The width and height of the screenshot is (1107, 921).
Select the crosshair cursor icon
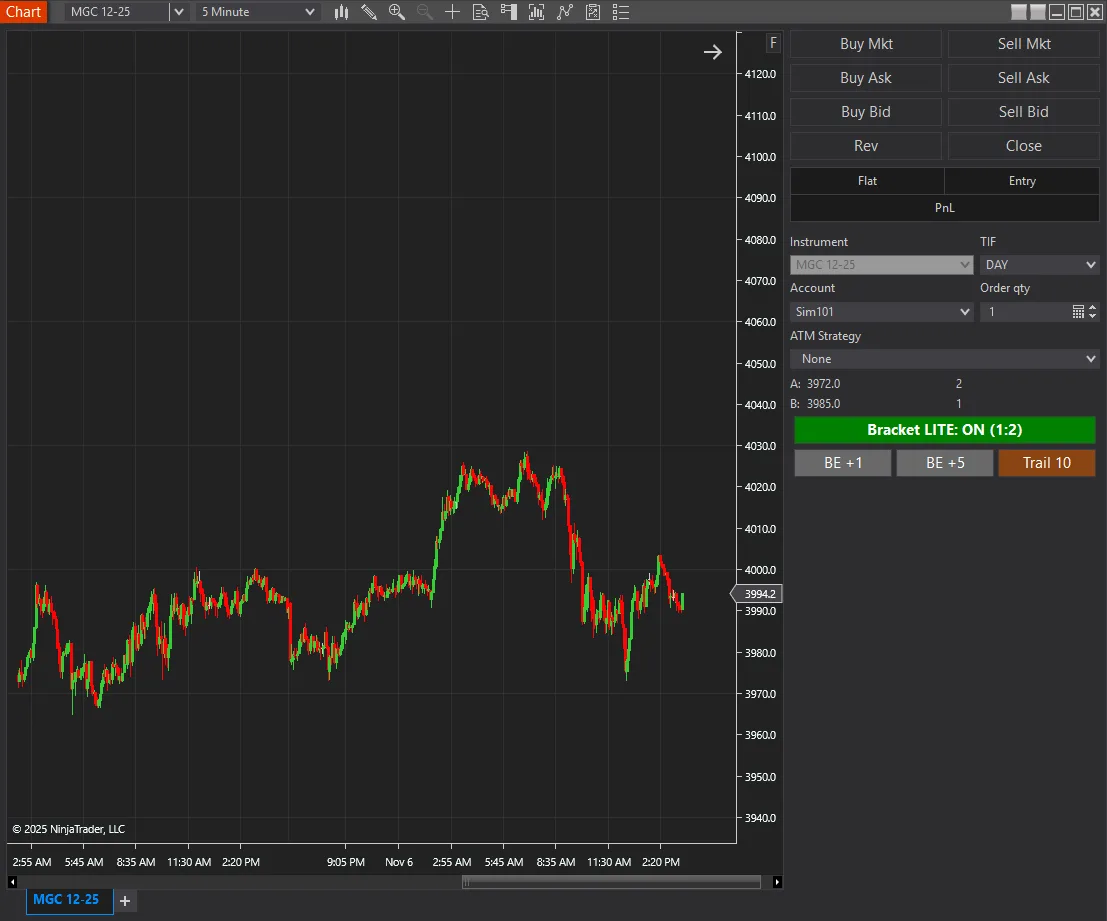[453, 12]
